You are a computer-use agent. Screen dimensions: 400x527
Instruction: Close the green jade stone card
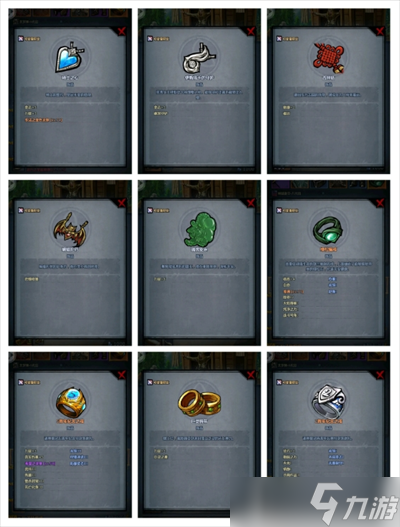pos(251,203)
